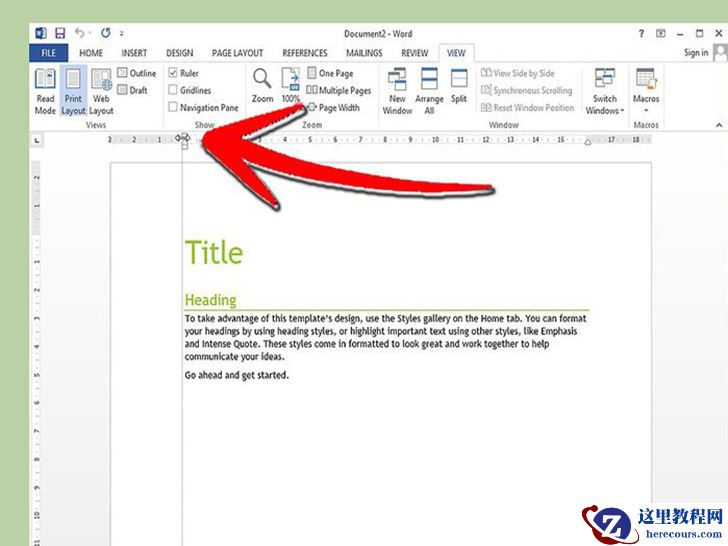Image resolution: width=728 pixels, height=546 pixels.
Task: Undo the last action
Action: tap(80, 33)
